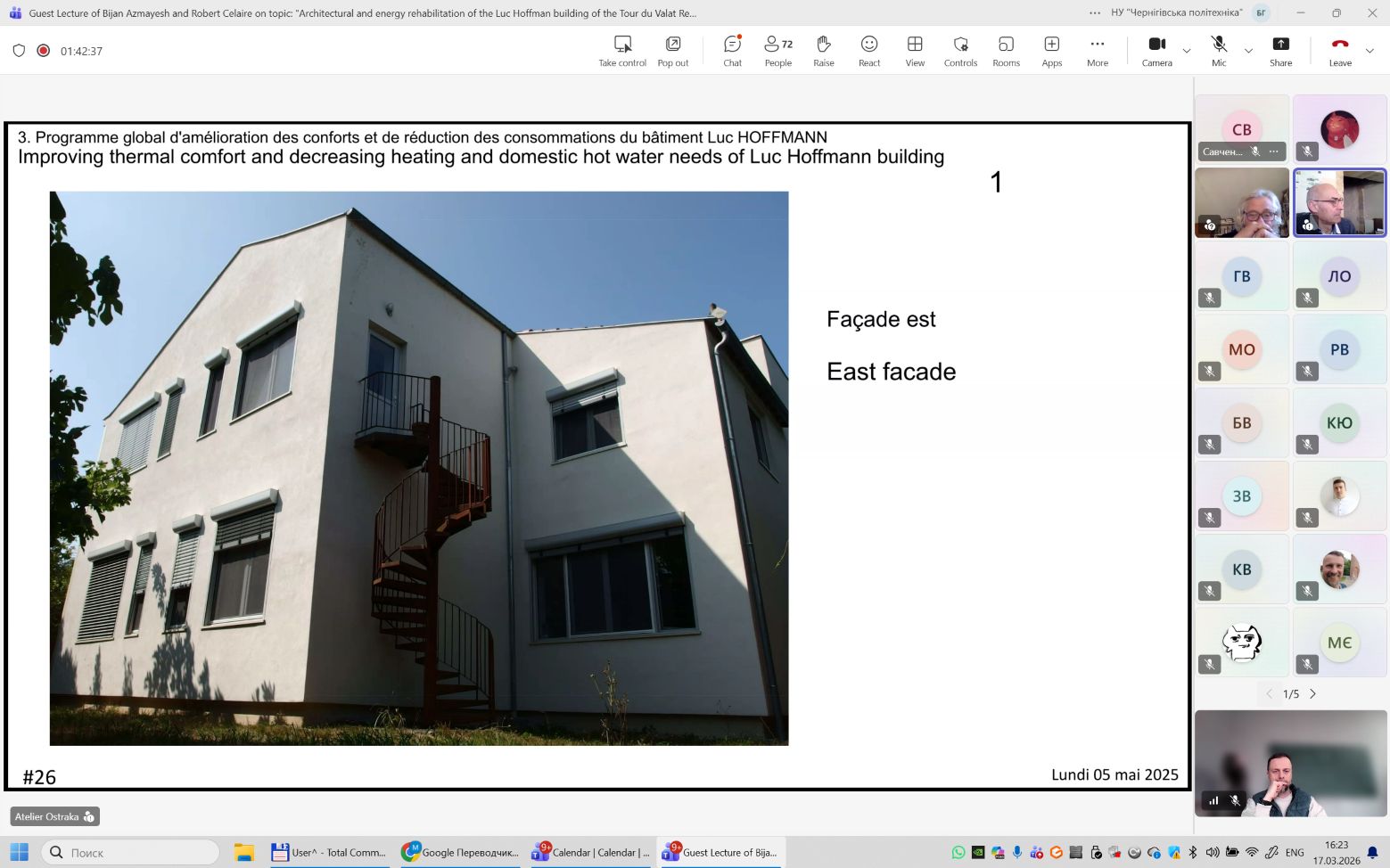Open the View layout menu
Screen dimensions: 1390x868
tap(915, 51)
